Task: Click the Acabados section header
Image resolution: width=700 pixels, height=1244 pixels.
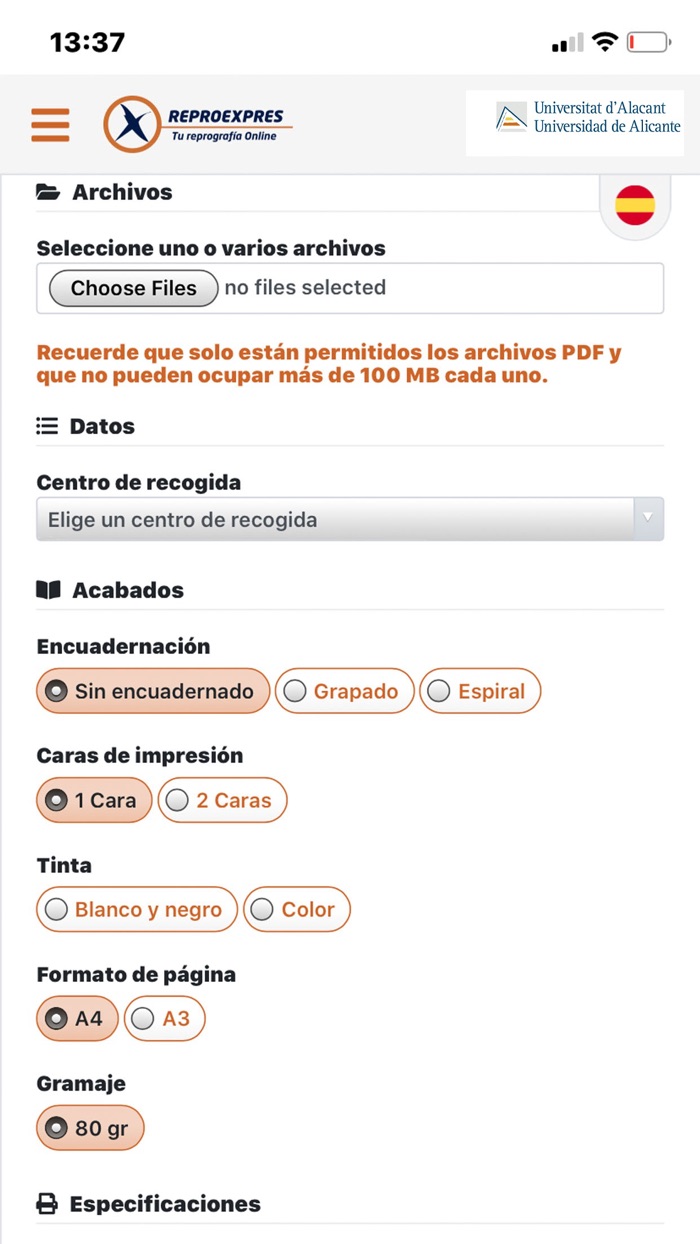Action: [127, 589]
